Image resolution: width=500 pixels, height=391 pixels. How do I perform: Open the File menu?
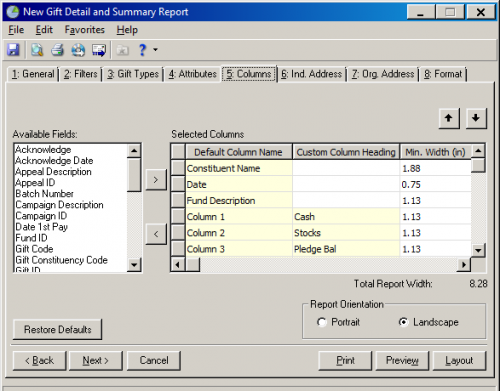click(16, 30)
